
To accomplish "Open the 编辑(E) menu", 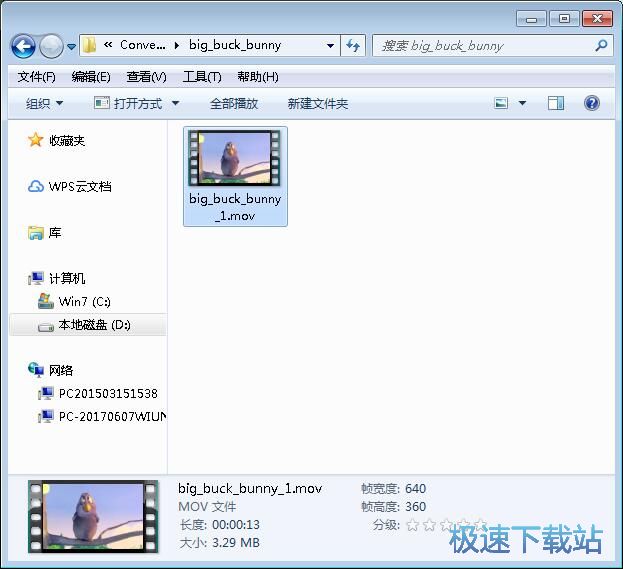I will click(x=91, y=77).
